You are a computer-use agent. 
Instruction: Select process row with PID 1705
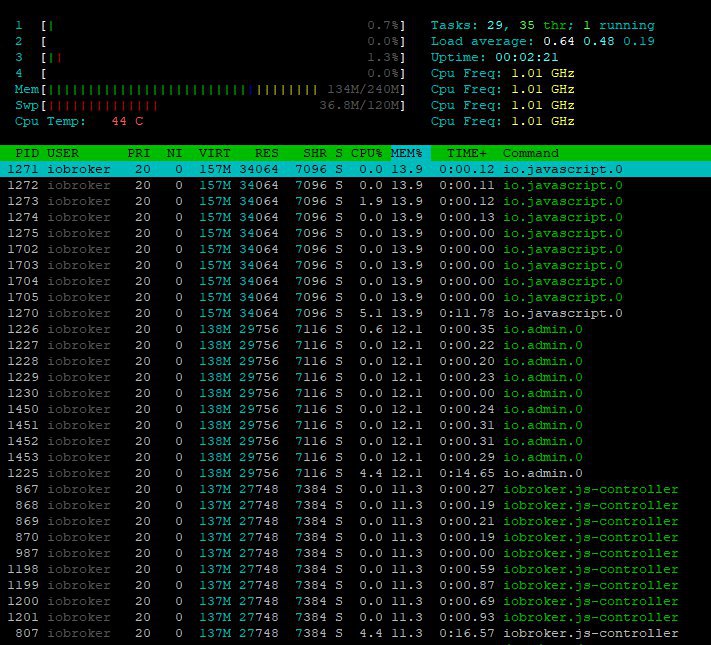pyautogui.click(x=356, y=297)
